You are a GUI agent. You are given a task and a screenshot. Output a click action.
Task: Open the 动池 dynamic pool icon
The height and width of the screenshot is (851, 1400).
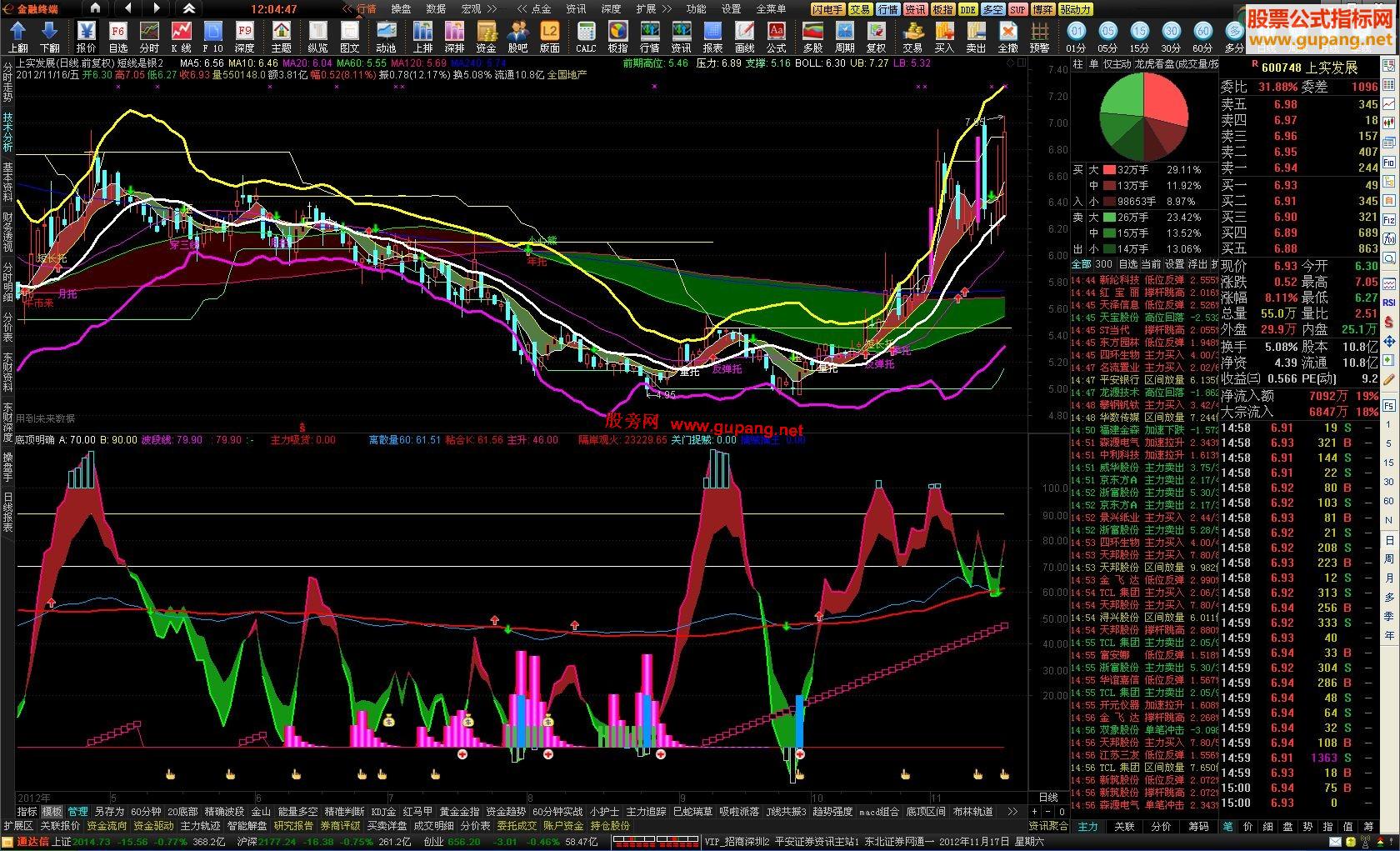tap(386, 37)
